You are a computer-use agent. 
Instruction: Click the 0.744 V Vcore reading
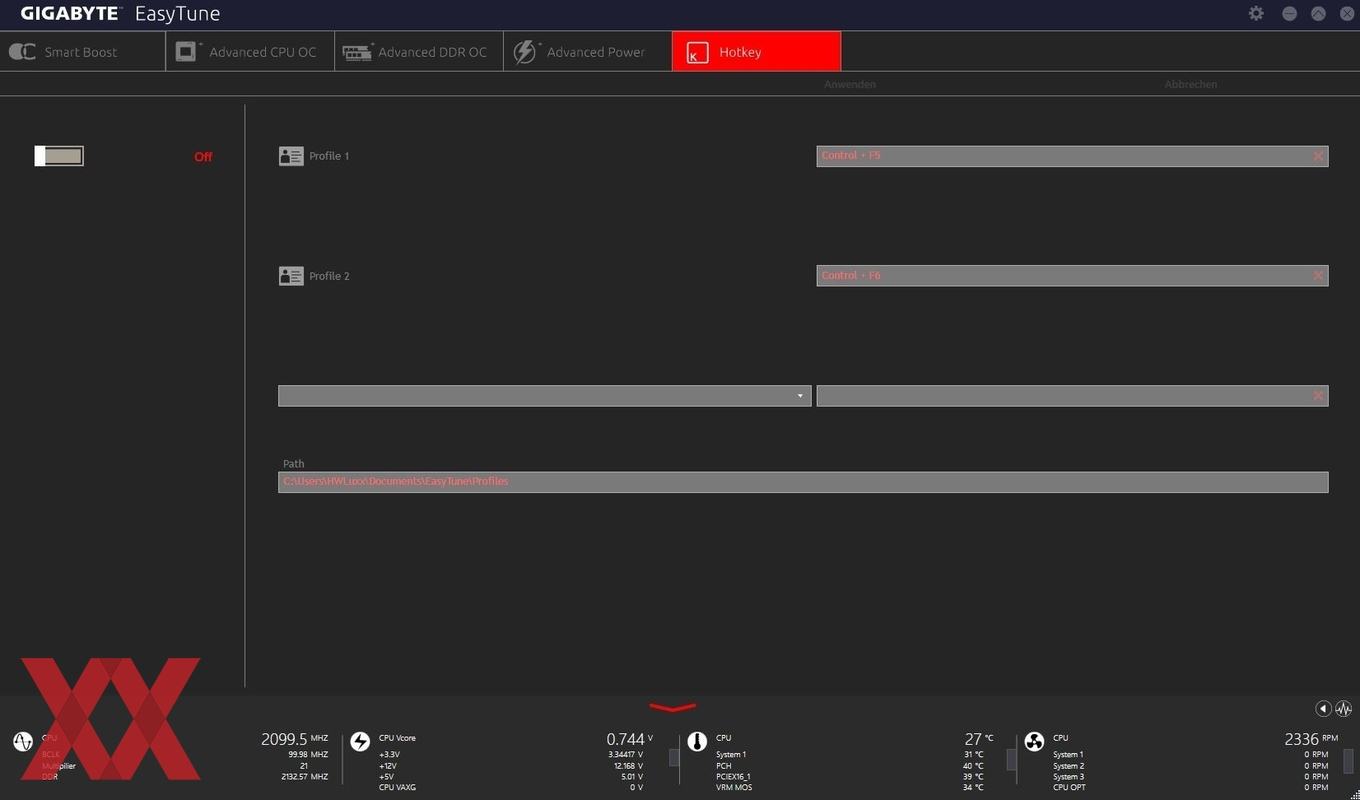tap(629, 739)
